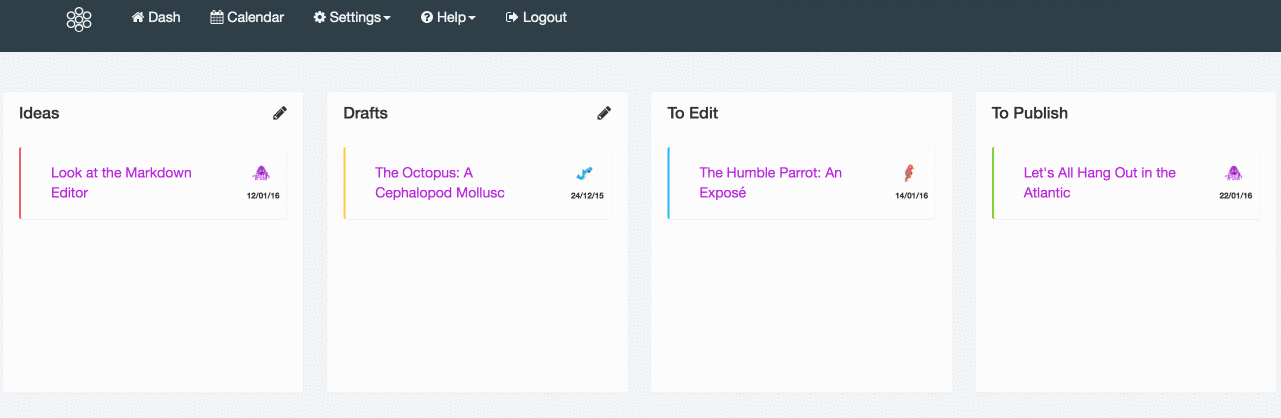The image size is (1281, 418).
Task: Open 'The Octopus: A Cephalopod Mollusc' draft
Action: (440, 183)
